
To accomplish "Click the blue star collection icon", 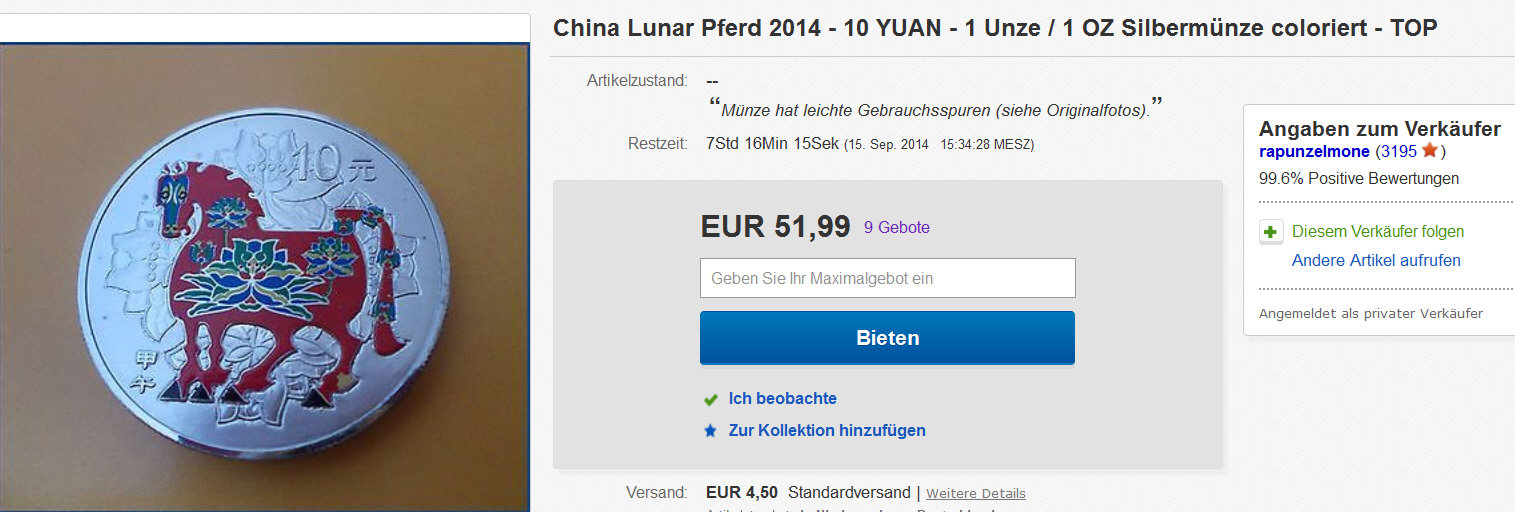I will [x=711, y=431].
